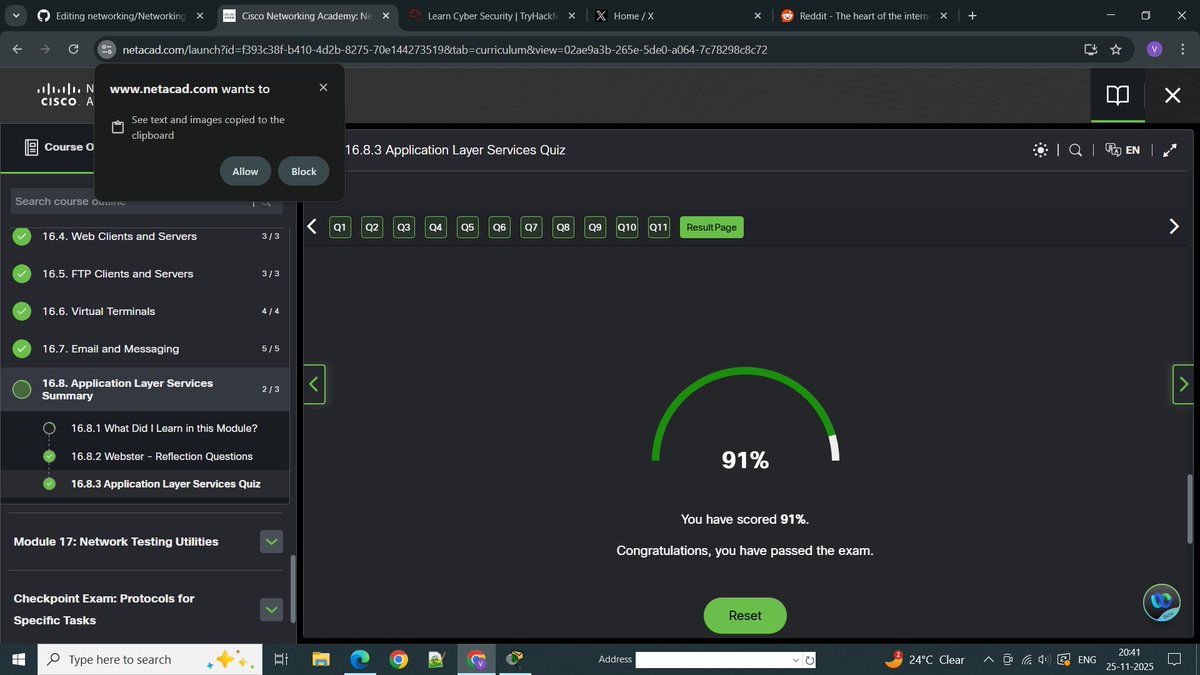Go to the Result Page
1200x675 pixels.
(x=712, y=227)
